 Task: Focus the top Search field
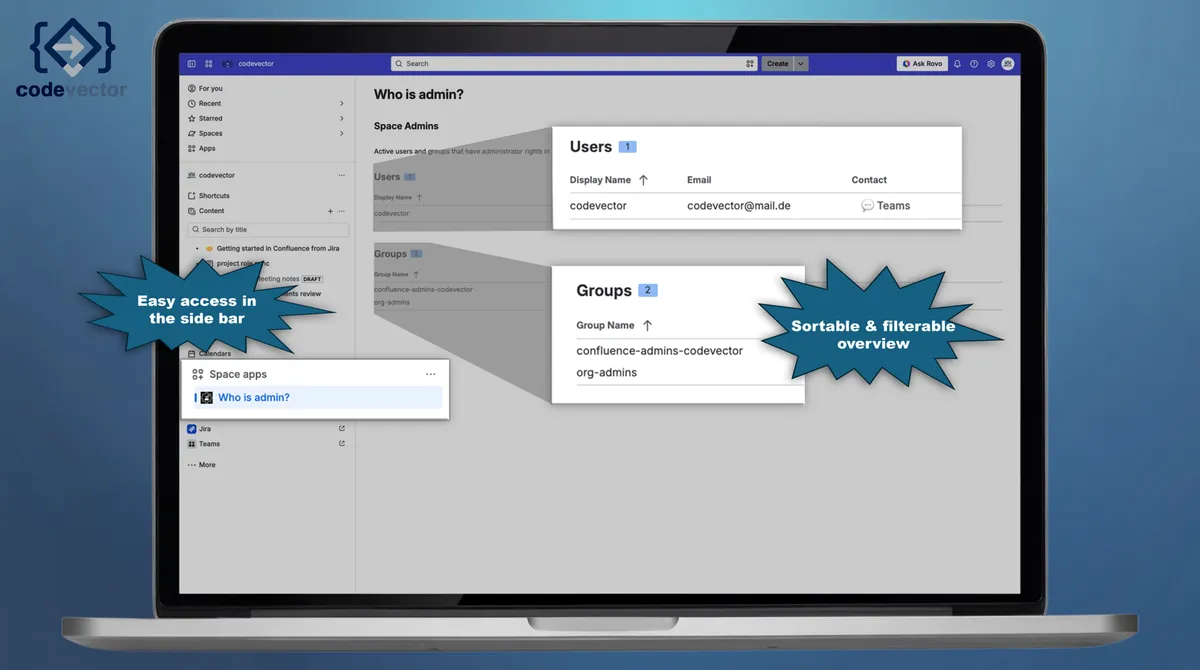(574, 64)
